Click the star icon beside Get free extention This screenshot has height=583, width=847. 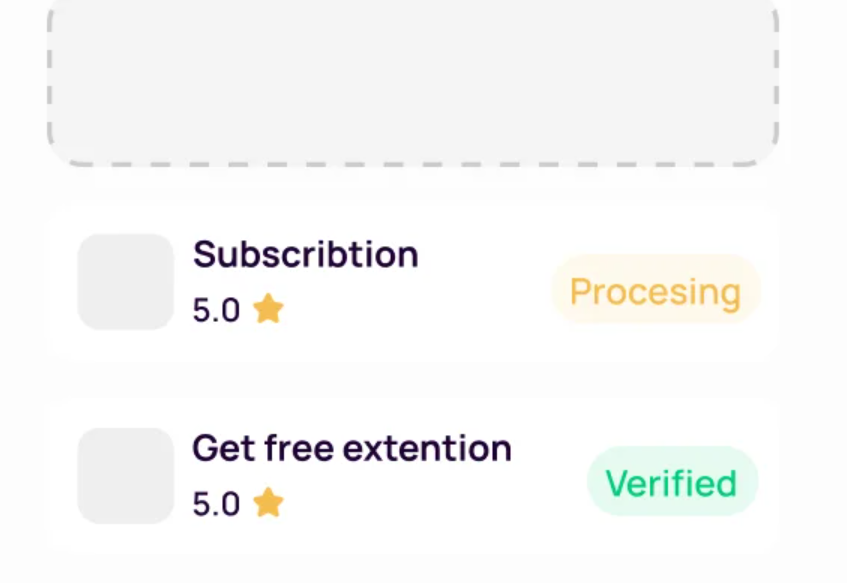(x=268, y=503)
